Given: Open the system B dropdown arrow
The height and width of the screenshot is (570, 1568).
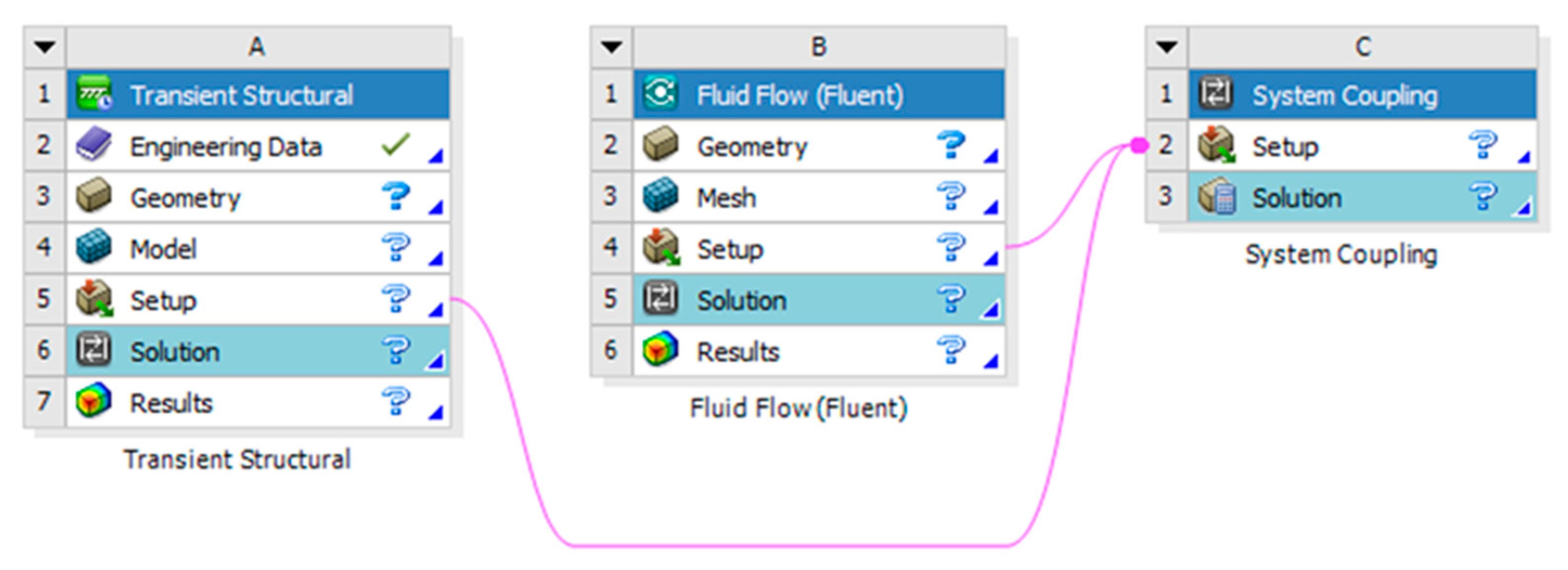Looking at the screenshot, I should point(612,47).
